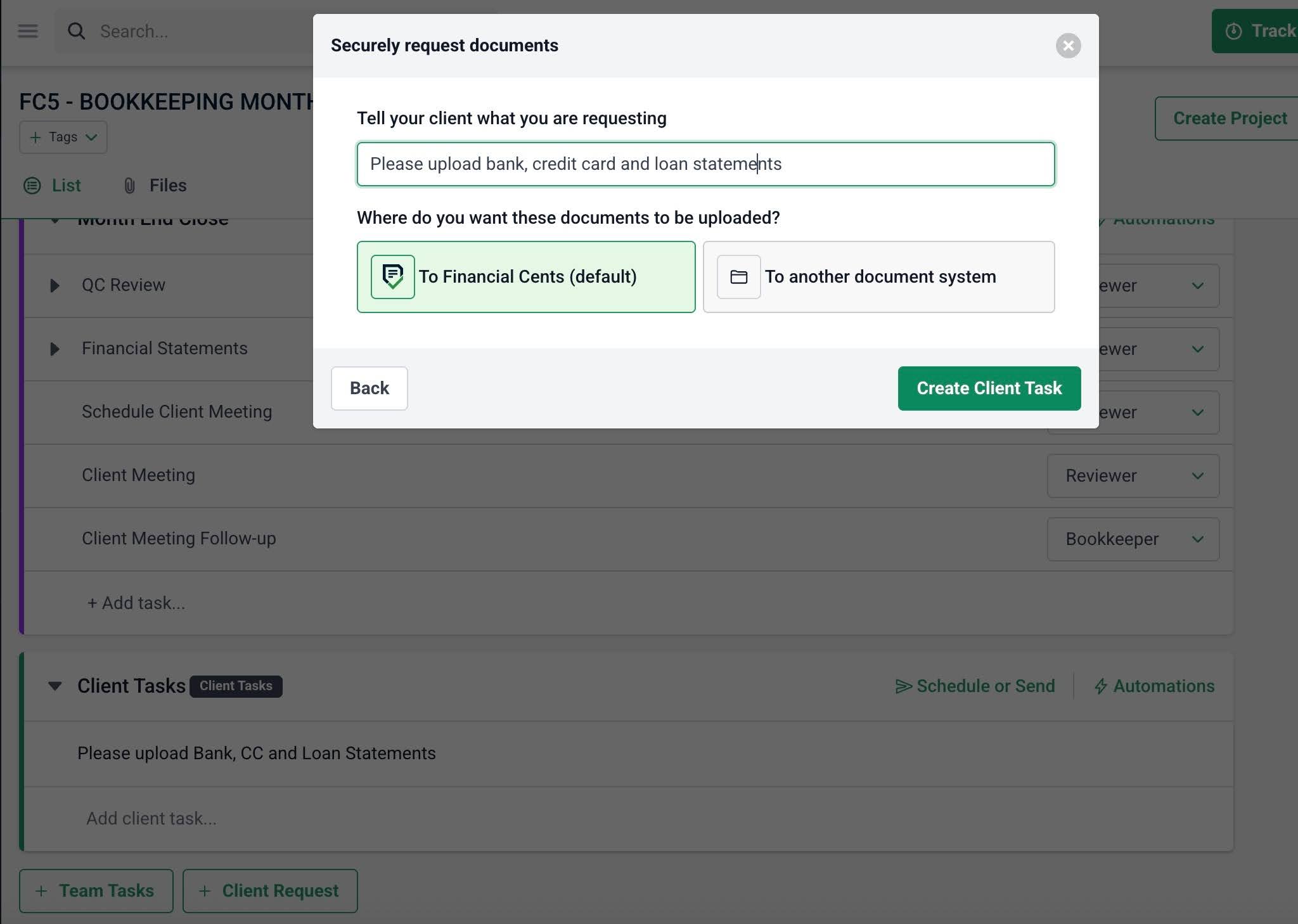
Task: Click the folder icon for another system
Action: coord(738,277)
